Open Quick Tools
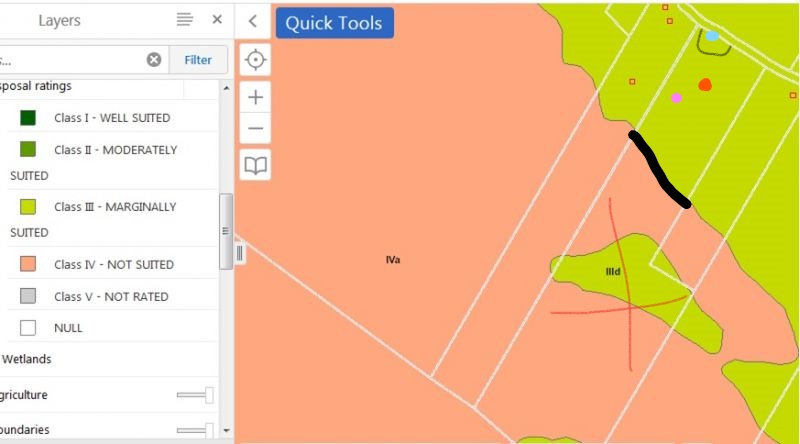 pyautogui.click(x=335, y=23)
